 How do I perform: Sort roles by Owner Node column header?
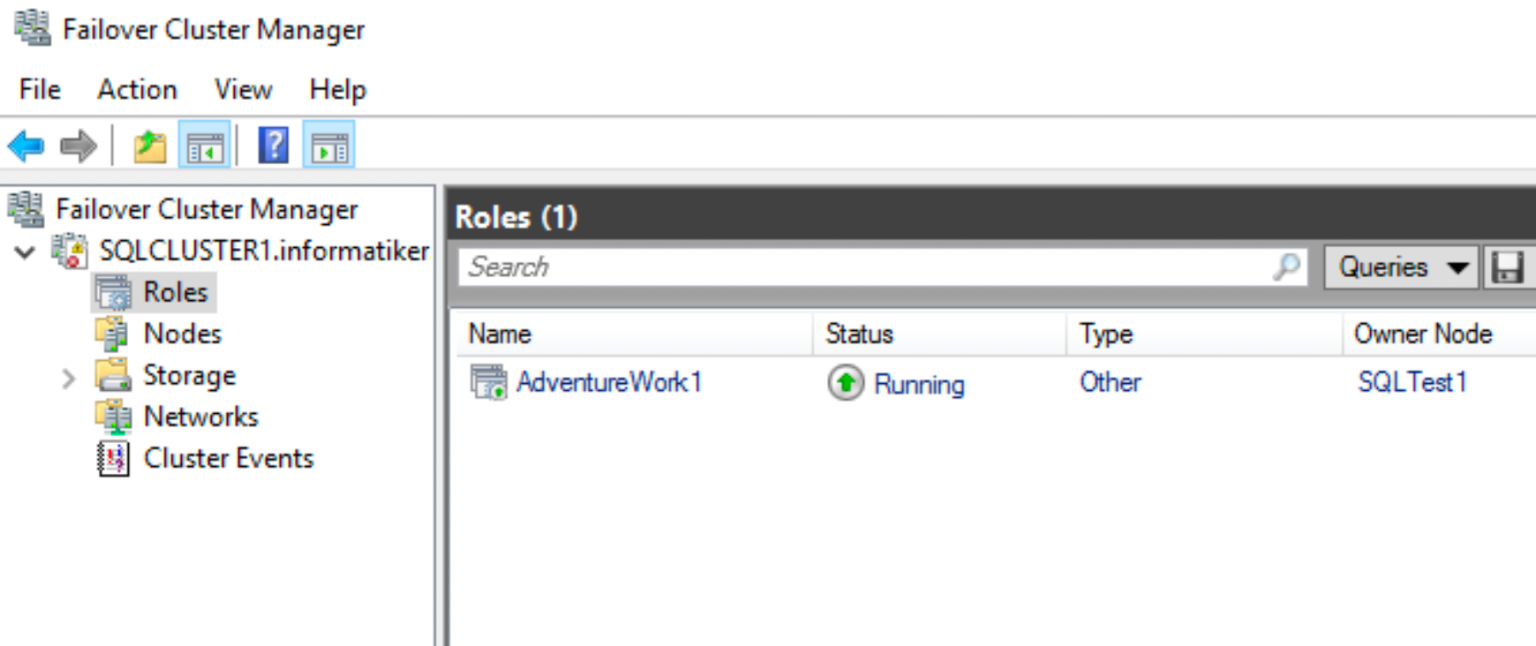tap(1422, 334)
